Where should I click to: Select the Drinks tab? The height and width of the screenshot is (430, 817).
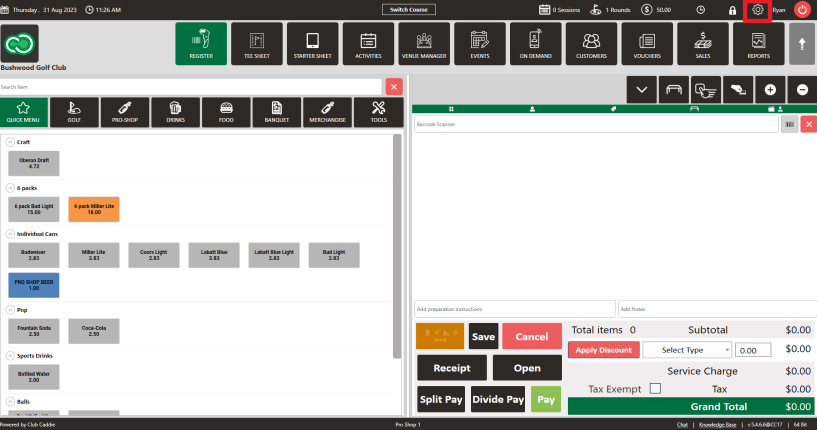[x=176, y=112]
